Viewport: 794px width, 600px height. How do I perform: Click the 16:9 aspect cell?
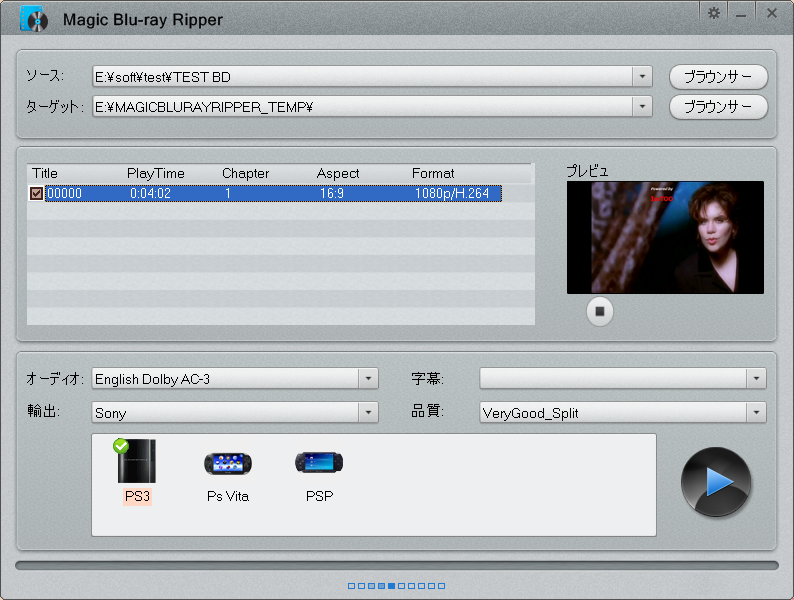coord(332,193)
